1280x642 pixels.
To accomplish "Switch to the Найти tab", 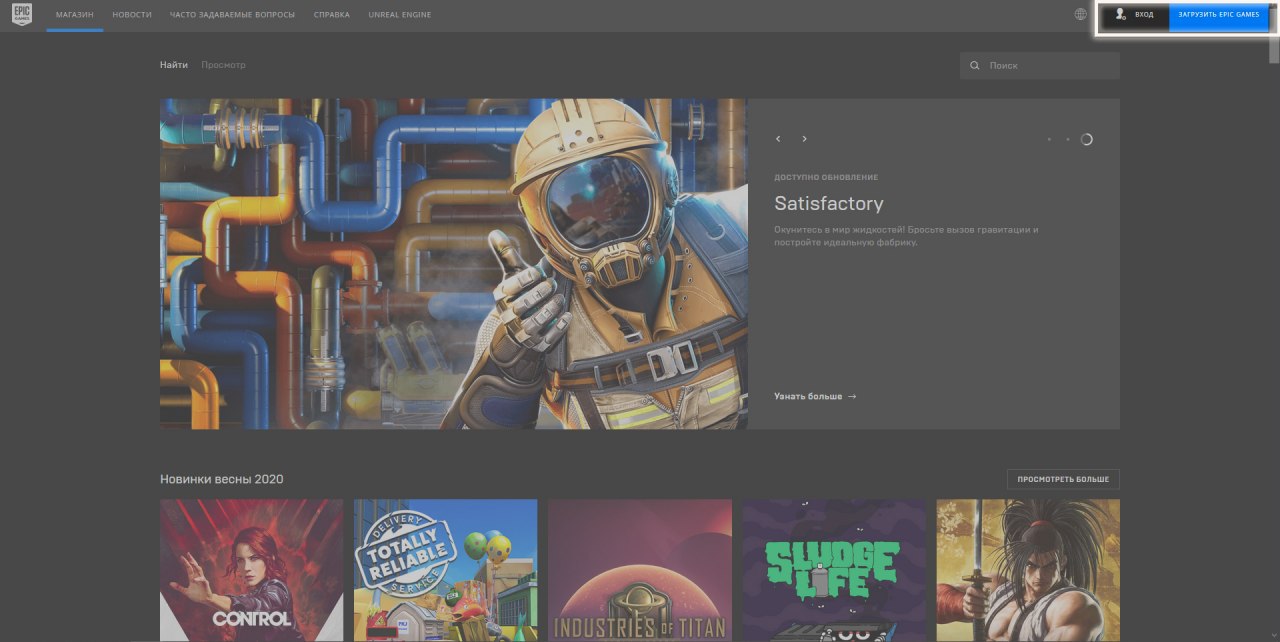I will pos(174,65).
